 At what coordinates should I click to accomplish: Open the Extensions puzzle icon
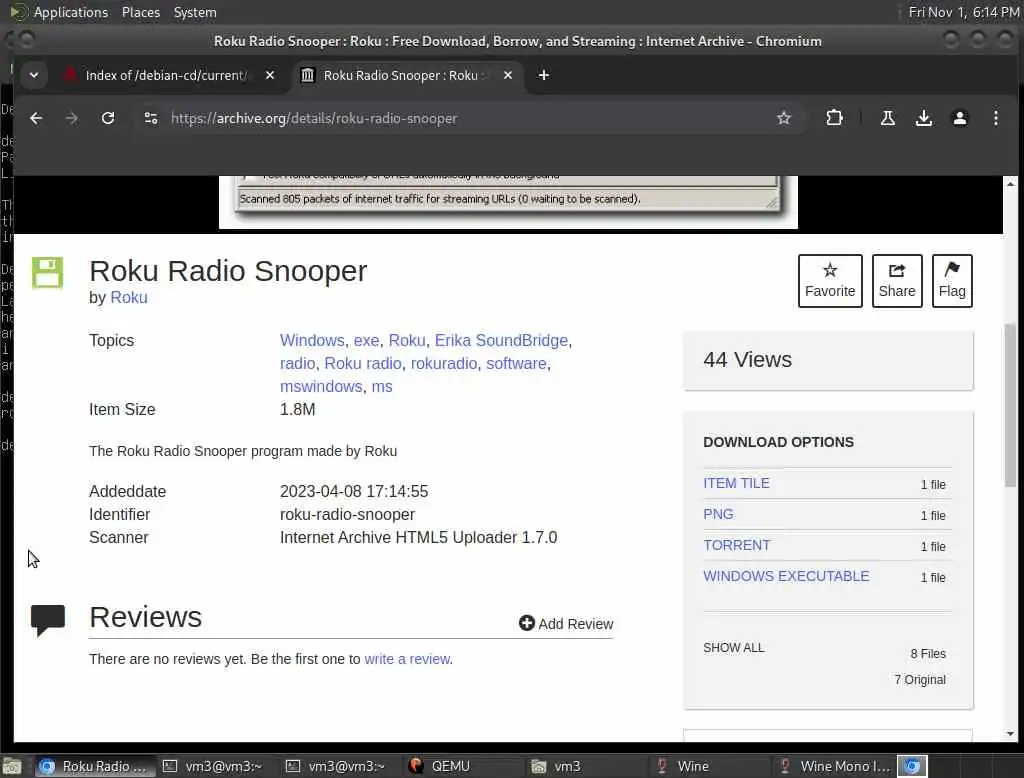pos(834,118)
